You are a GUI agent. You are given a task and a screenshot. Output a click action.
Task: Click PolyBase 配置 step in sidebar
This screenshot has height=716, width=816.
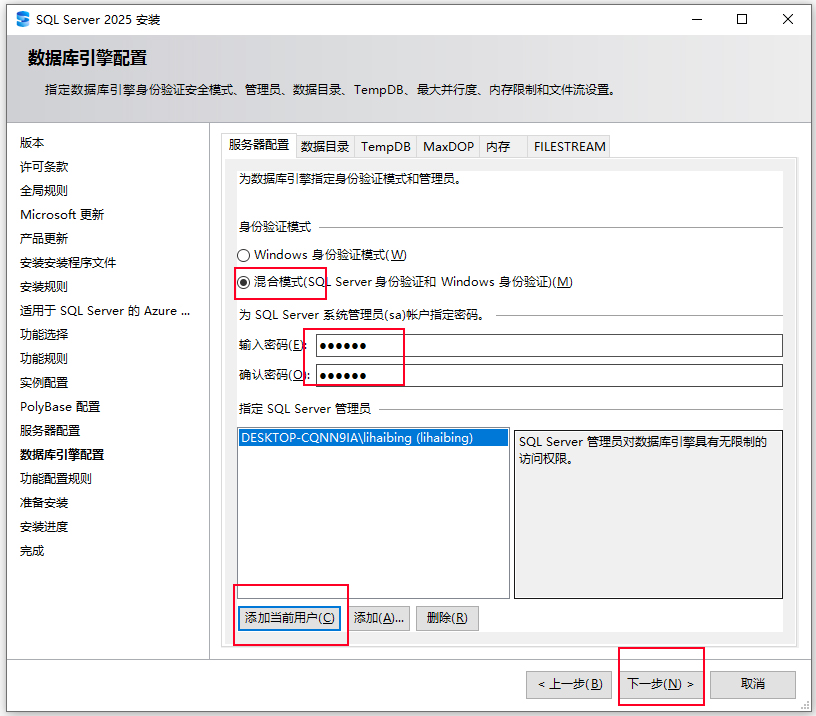tap(60, 406)
